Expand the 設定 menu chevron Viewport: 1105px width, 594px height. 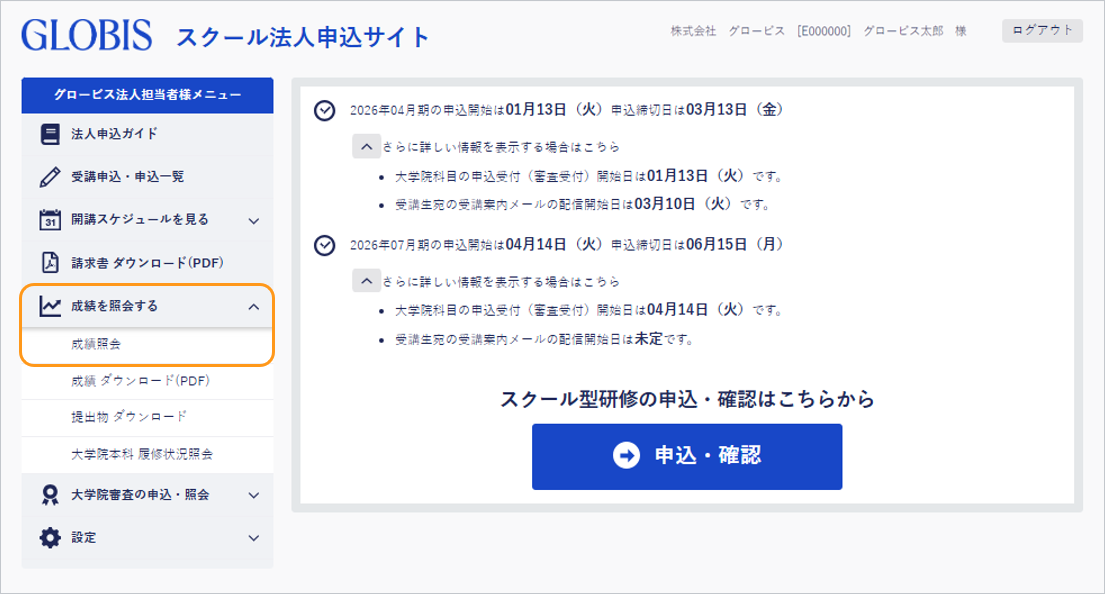click(x=256, y=537)
